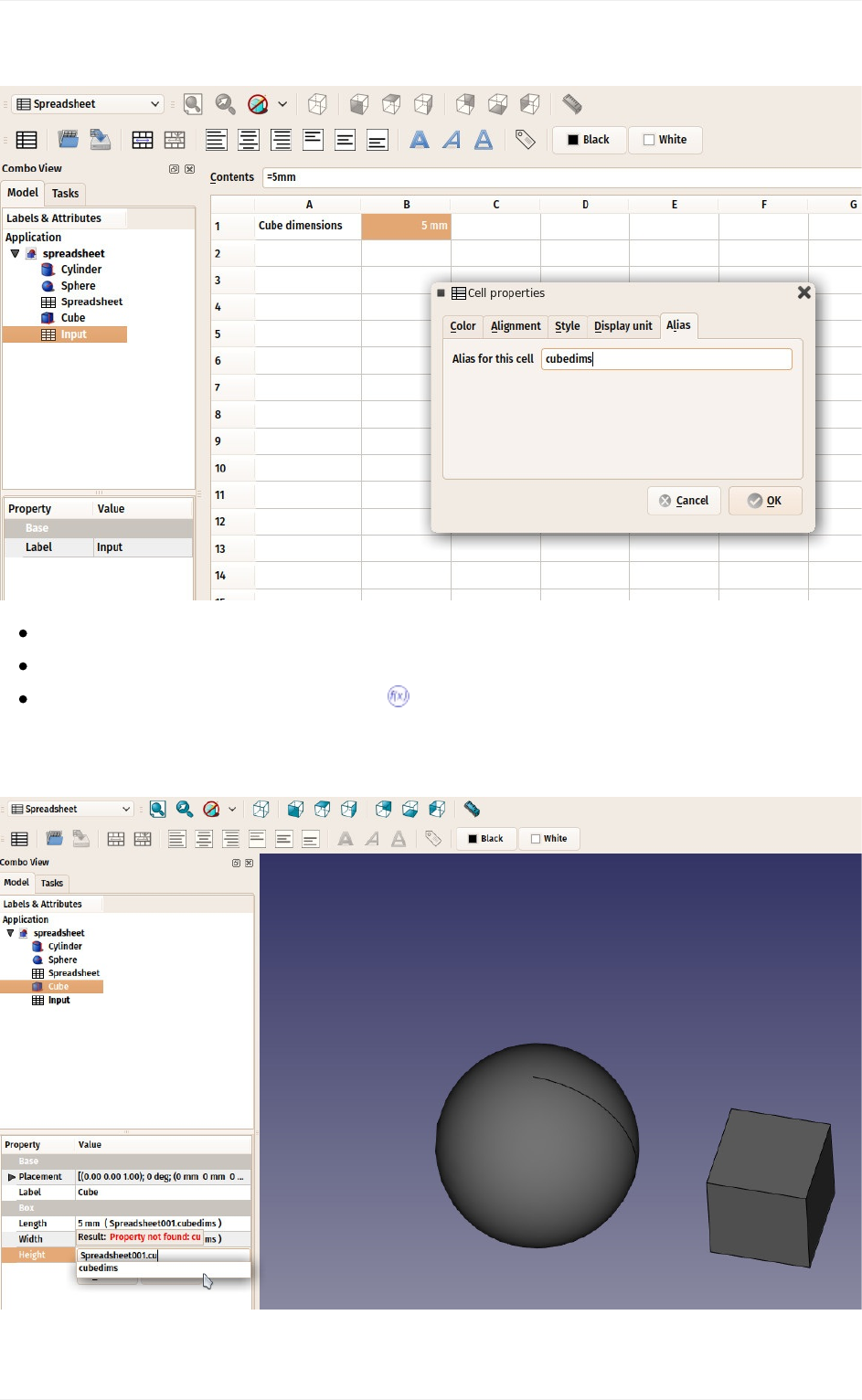This screenshot has width=862, height=1400.
Task: Click column C header in spreadsheet
Action: click(x=495, y=205)
